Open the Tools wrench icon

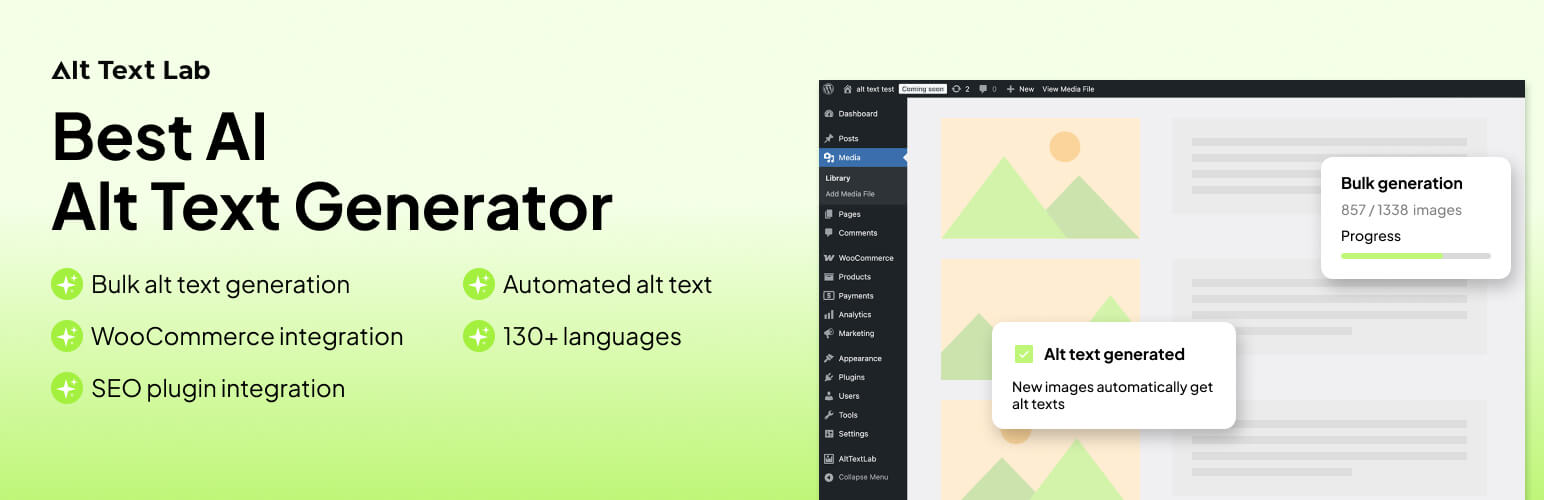829,415
